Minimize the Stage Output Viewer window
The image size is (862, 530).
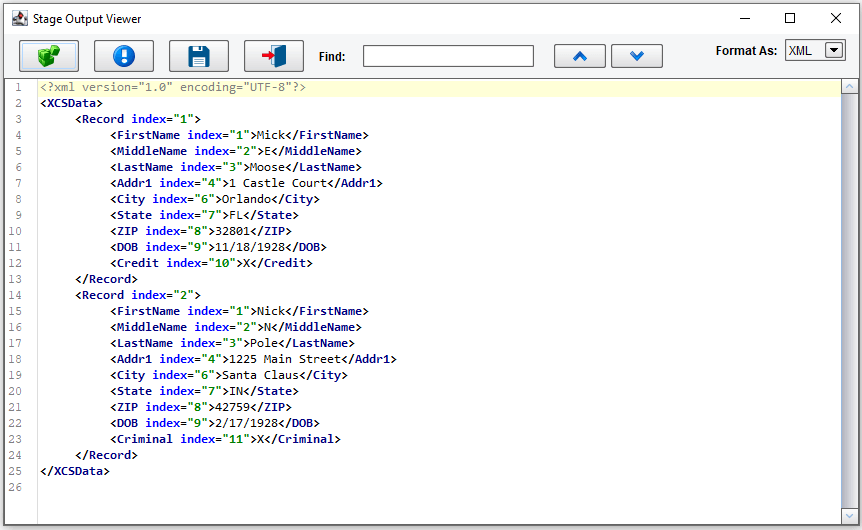coord(745,18)
